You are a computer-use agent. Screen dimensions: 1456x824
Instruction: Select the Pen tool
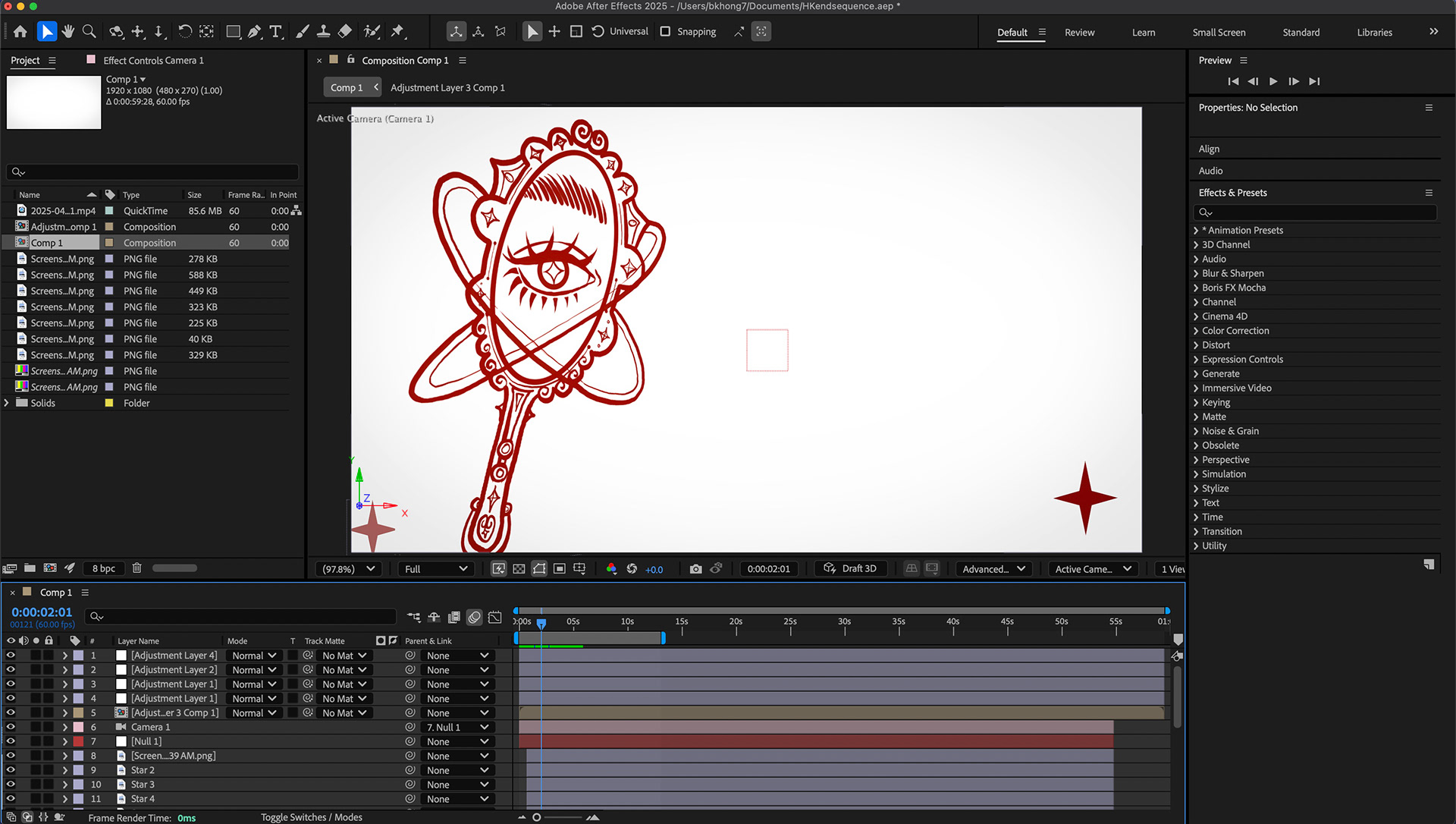pos(255,31)
